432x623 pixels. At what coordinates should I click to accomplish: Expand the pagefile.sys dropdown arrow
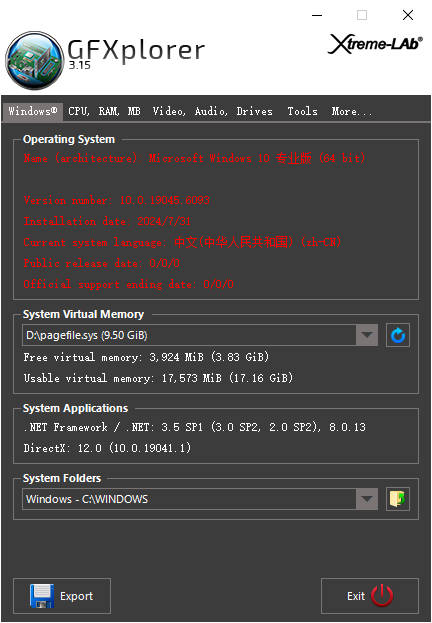(x=367, y=335)
